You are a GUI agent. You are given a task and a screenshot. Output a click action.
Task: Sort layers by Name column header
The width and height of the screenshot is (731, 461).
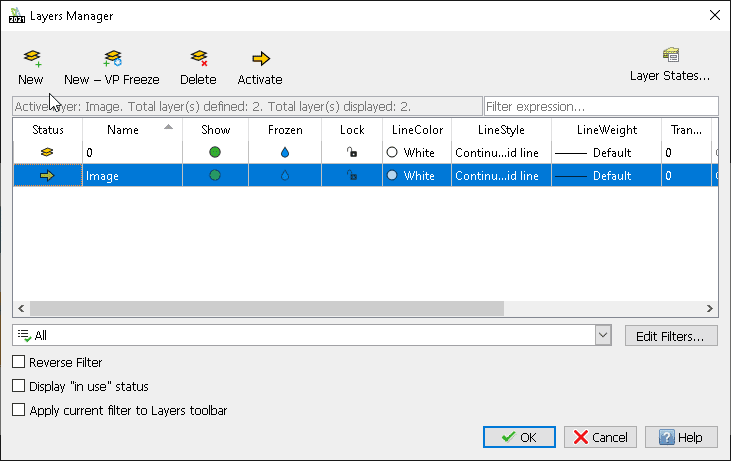click(x=123, y=130)
